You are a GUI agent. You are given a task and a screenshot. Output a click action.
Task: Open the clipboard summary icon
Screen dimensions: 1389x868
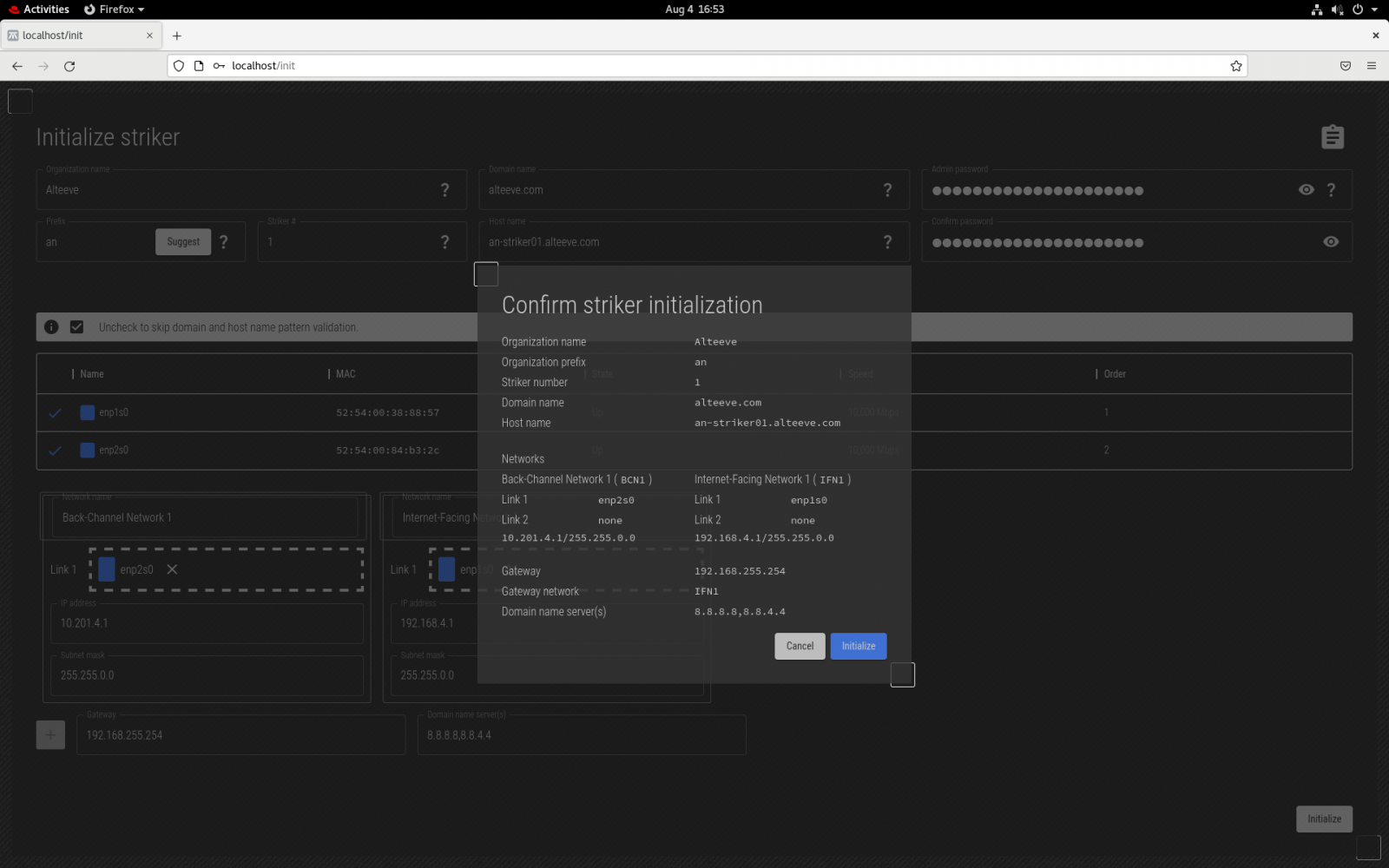[x=1332, y=137]
